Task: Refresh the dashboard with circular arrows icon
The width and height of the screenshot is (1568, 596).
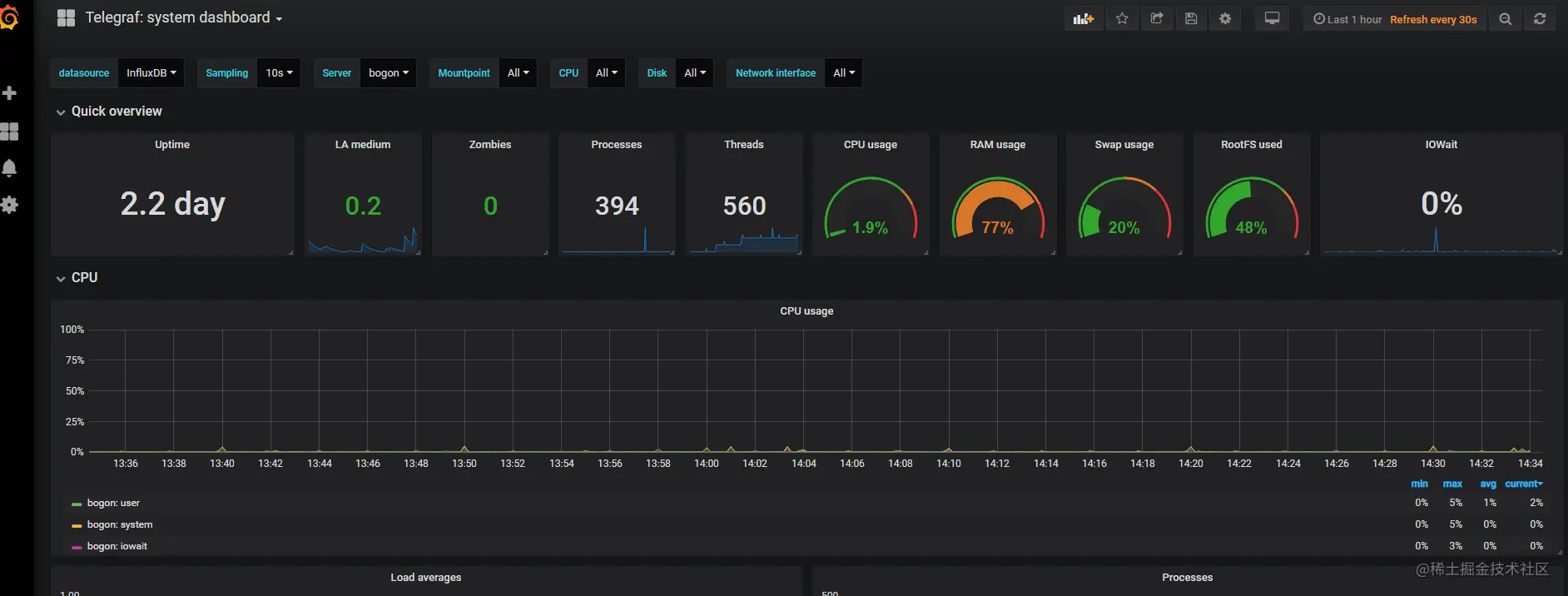Action: [1540, 18]
